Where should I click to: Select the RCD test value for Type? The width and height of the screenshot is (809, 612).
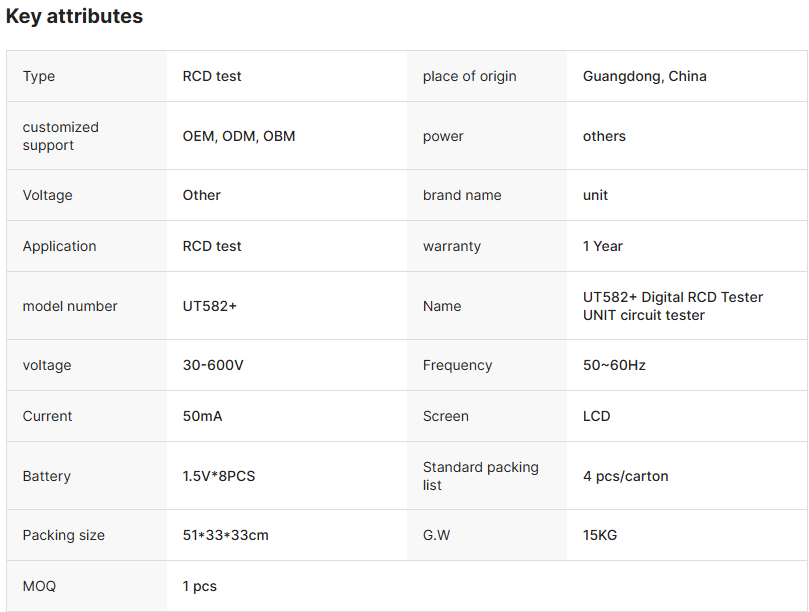[212, 76]
